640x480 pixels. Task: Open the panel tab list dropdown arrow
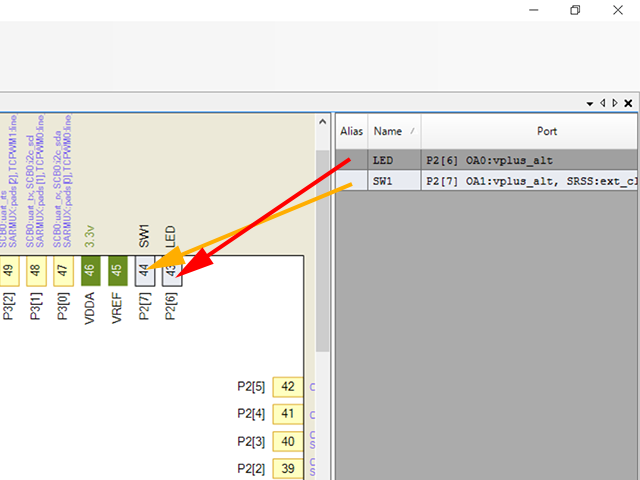pyautogui.click(x=589, y=104)
